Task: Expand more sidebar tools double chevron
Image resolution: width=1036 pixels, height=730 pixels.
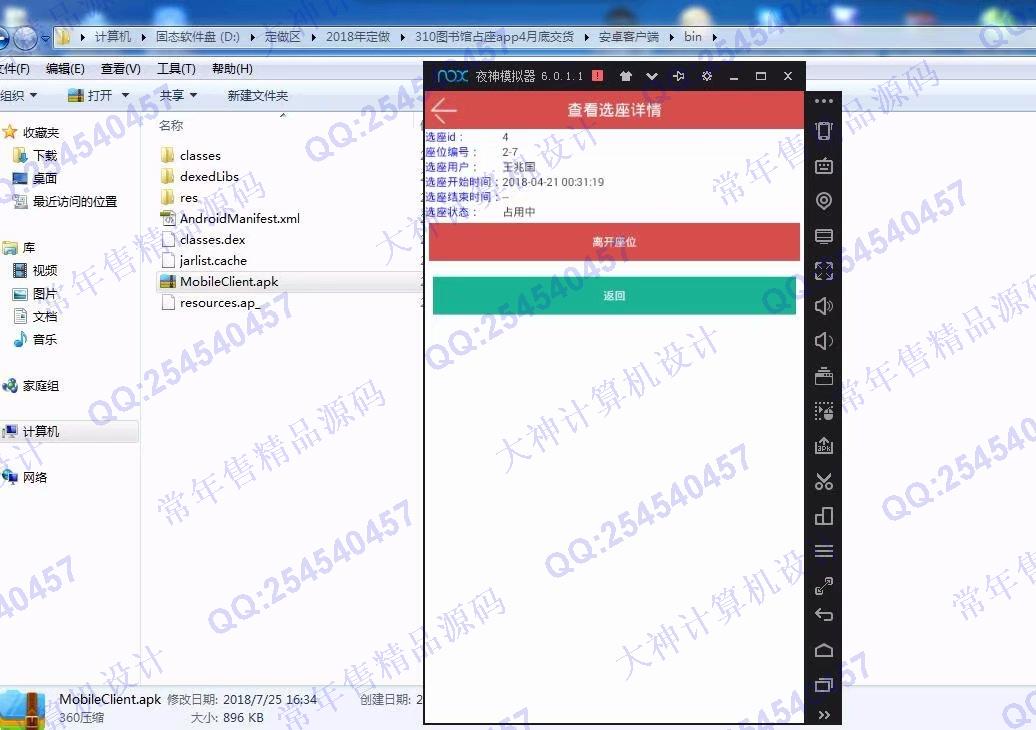Action: click(x=824, y=715)
